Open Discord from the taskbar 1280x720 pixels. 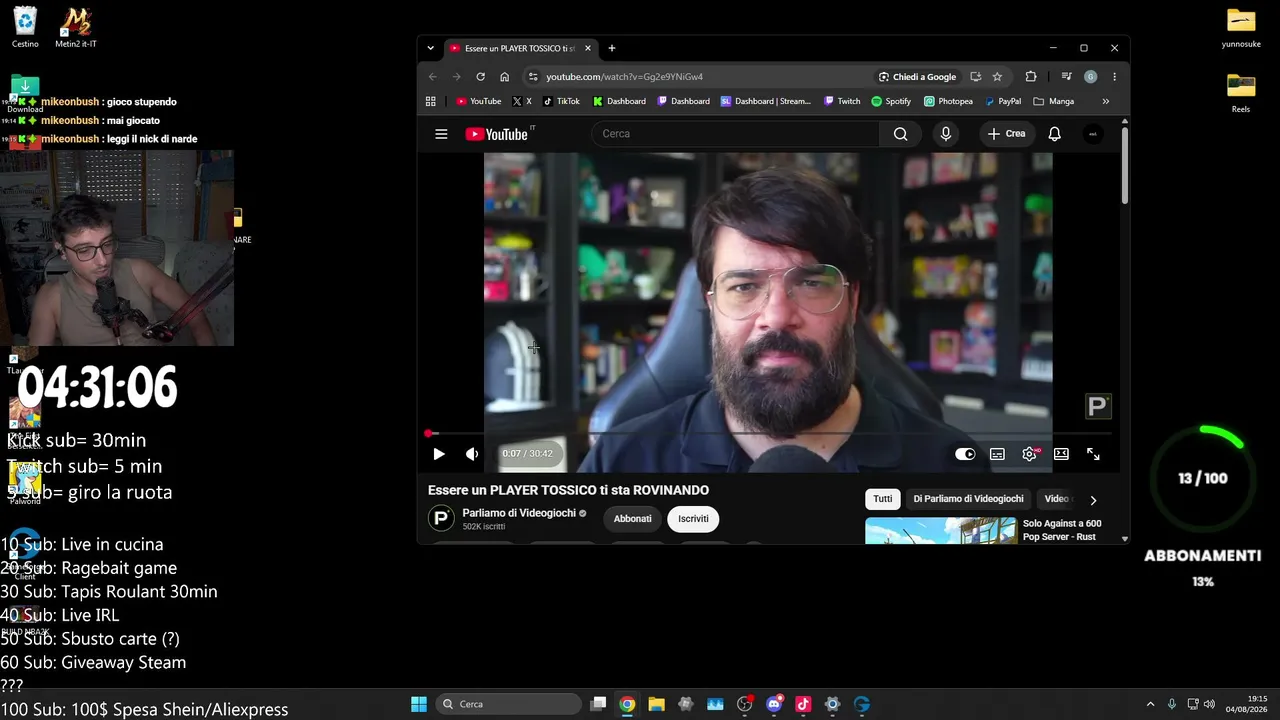(774, 704)
